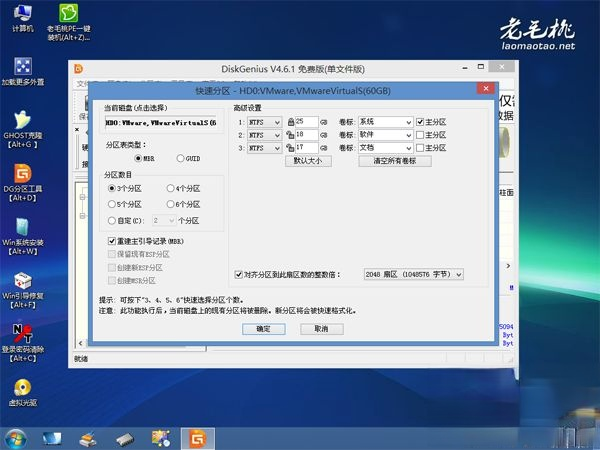Open the 计算机 desktop icon

click(22, 17)
